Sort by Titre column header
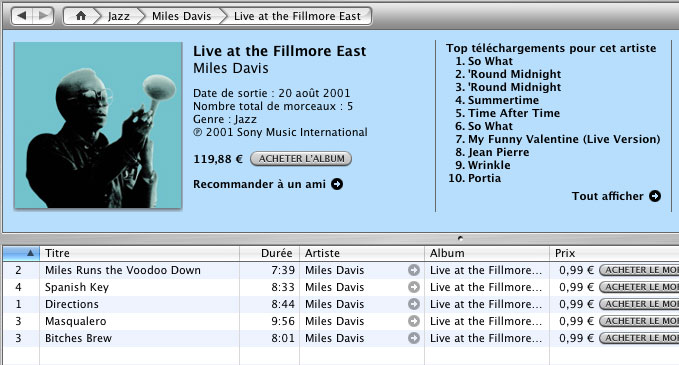This screenshot has height=365, width=679. pyautogui.click(x=139, y=253)
